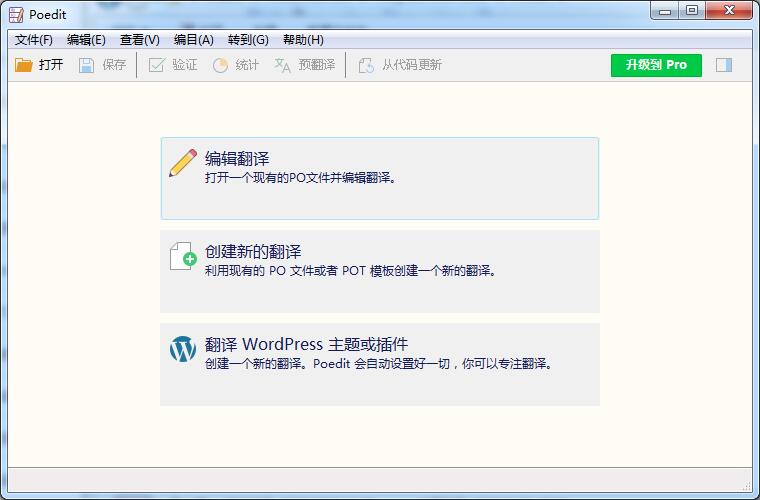Open the 编辑(E) menu
Image resolution: width=760 pixels, height=500 pixels.
point(86,40)
